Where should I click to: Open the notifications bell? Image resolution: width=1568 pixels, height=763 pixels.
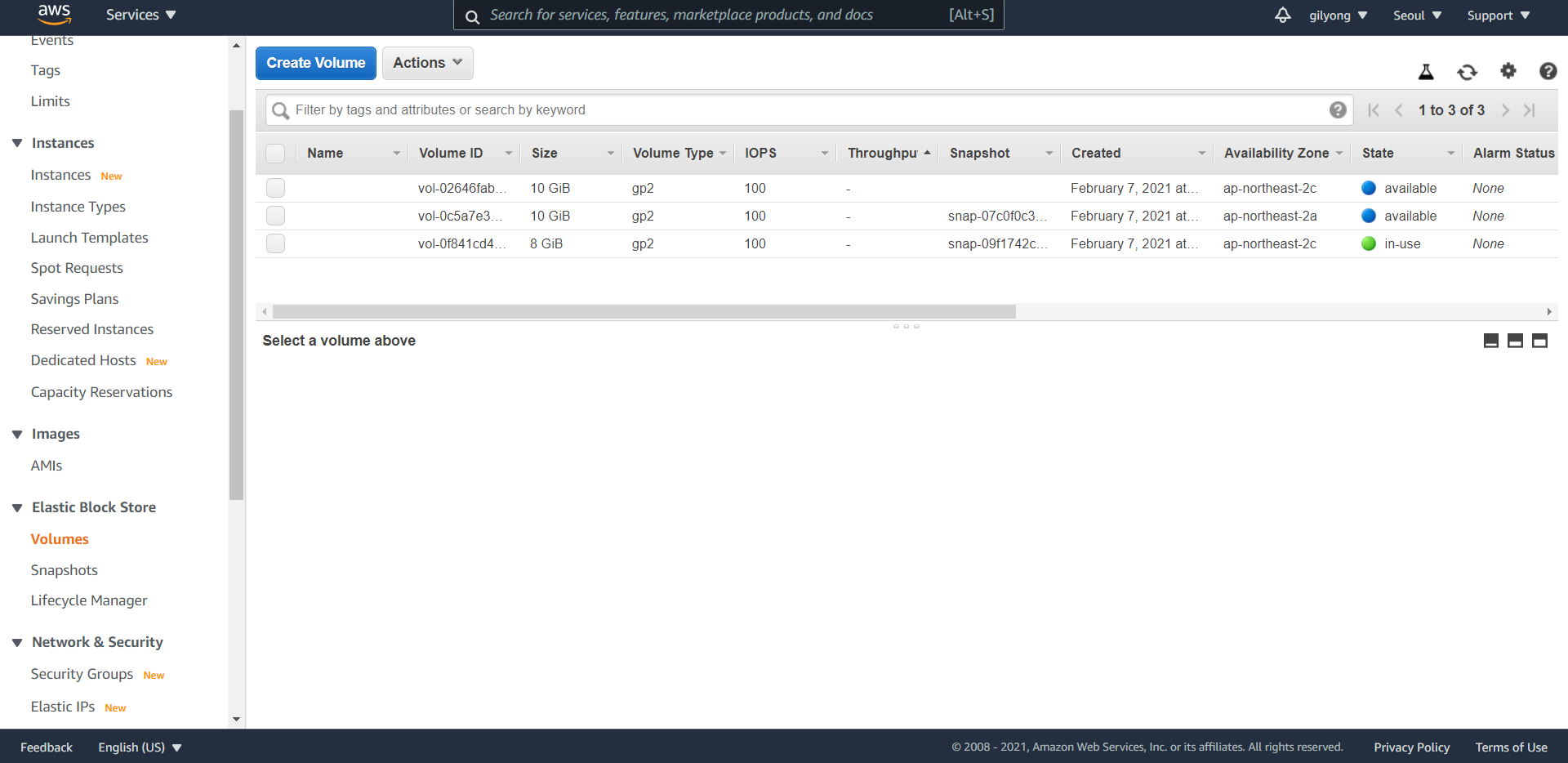click(1283, 15)
